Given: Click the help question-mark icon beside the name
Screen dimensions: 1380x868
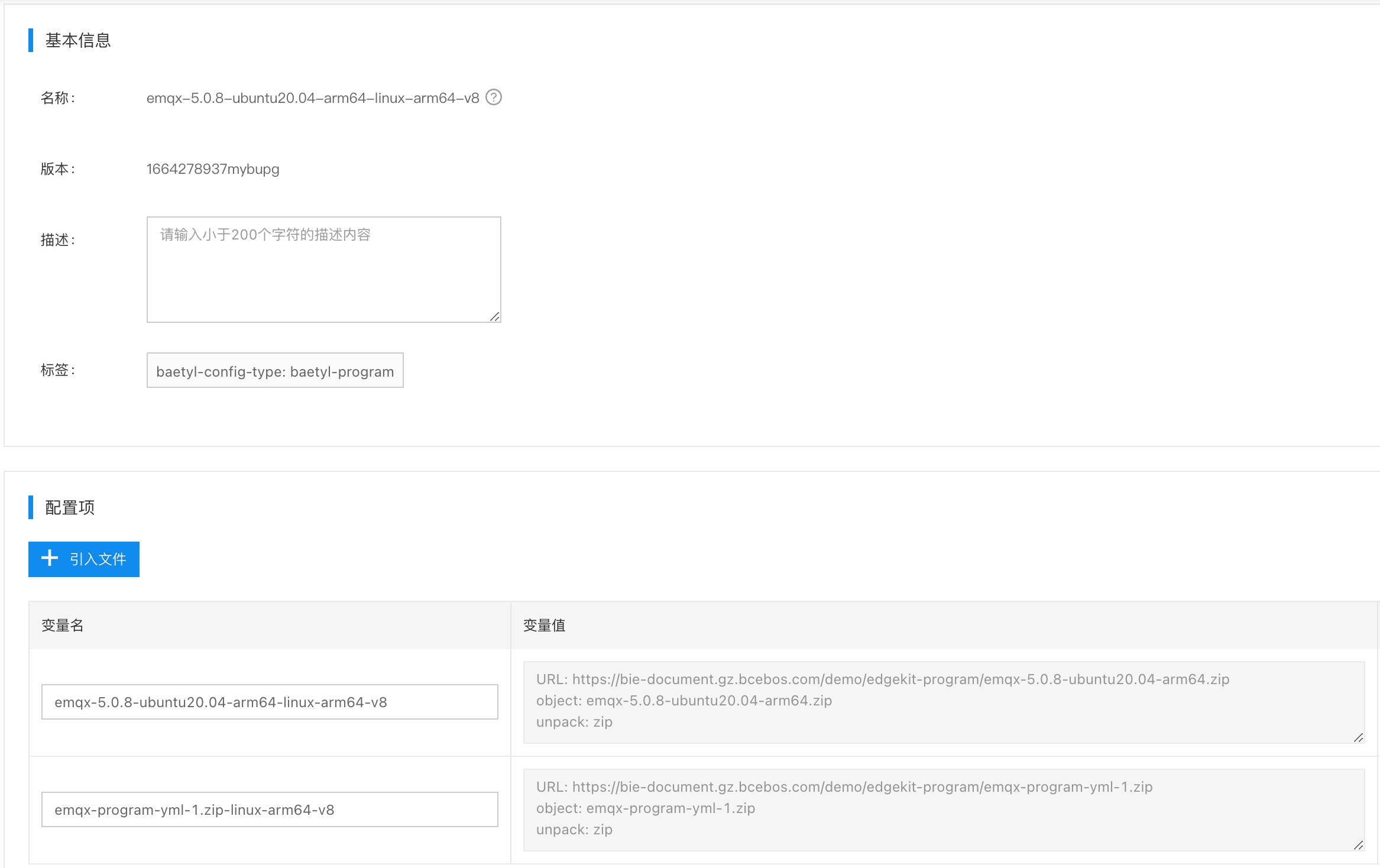Looking at the screenshot, I should tap(494, 97).
